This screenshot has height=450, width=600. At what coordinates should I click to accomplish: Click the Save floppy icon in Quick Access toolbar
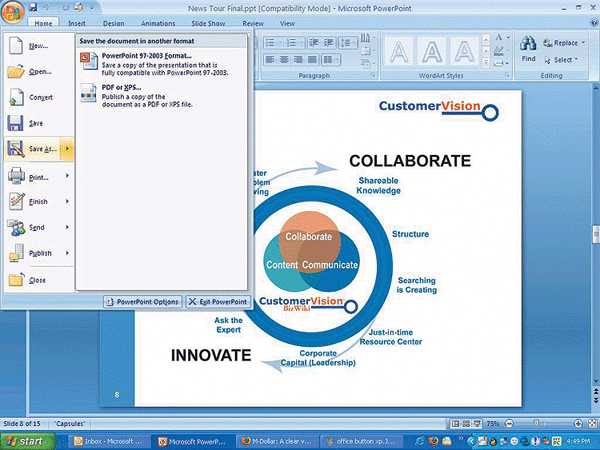coord(33,7)
